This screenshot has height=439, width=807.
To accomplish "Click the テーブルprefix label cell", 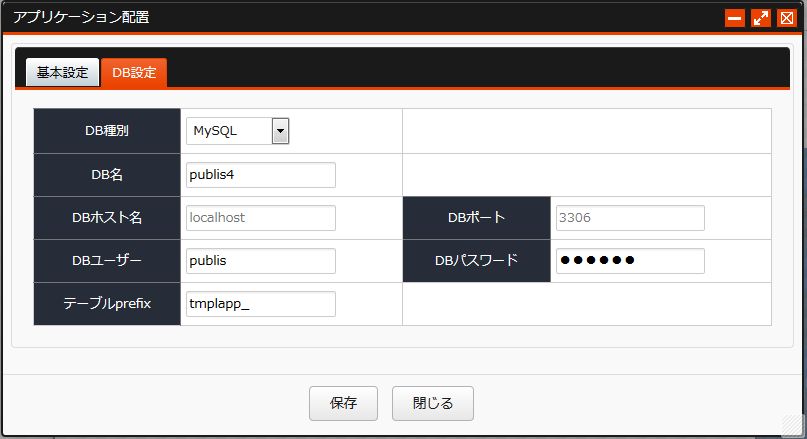I will [107, 304].
